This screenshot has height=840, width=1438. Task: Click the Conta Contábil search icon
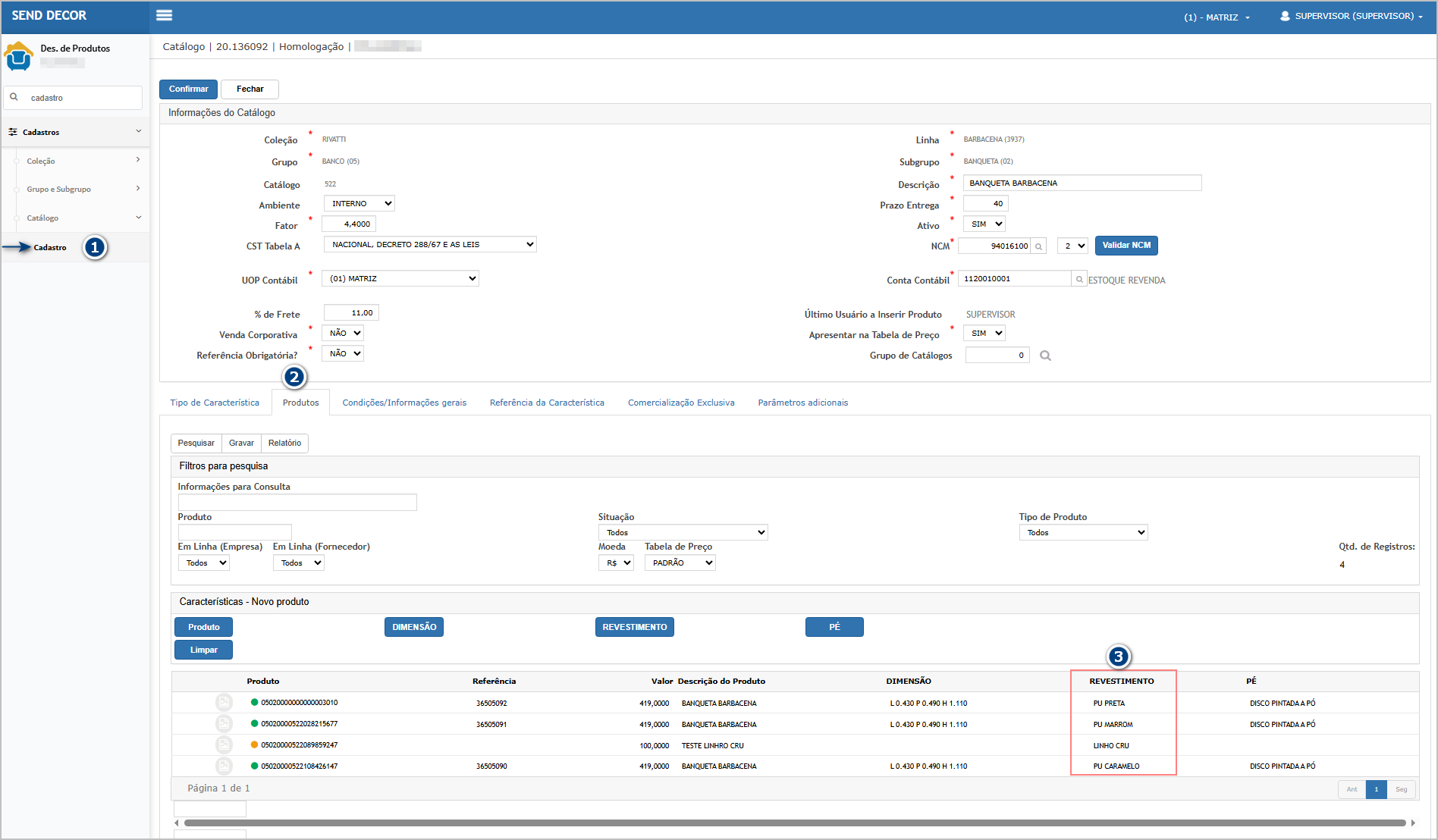click(x=1079, y=280)
